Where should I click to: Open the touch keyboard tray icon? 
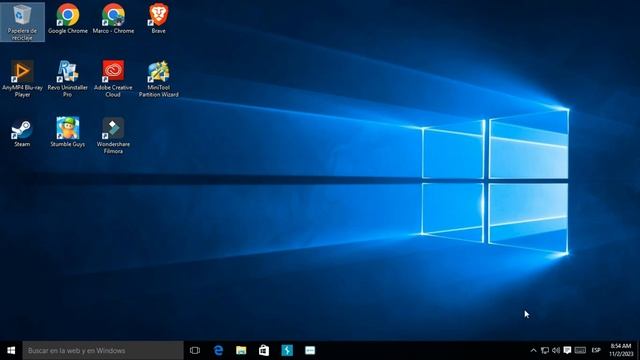pyautogui.click(x=580, y=350)
